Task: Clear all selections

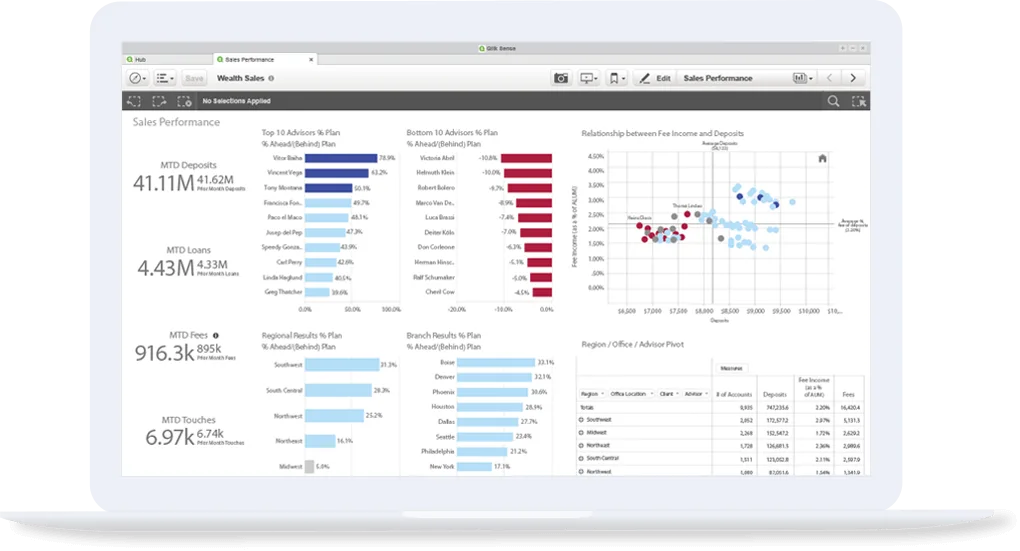Action: pos(184,101)
